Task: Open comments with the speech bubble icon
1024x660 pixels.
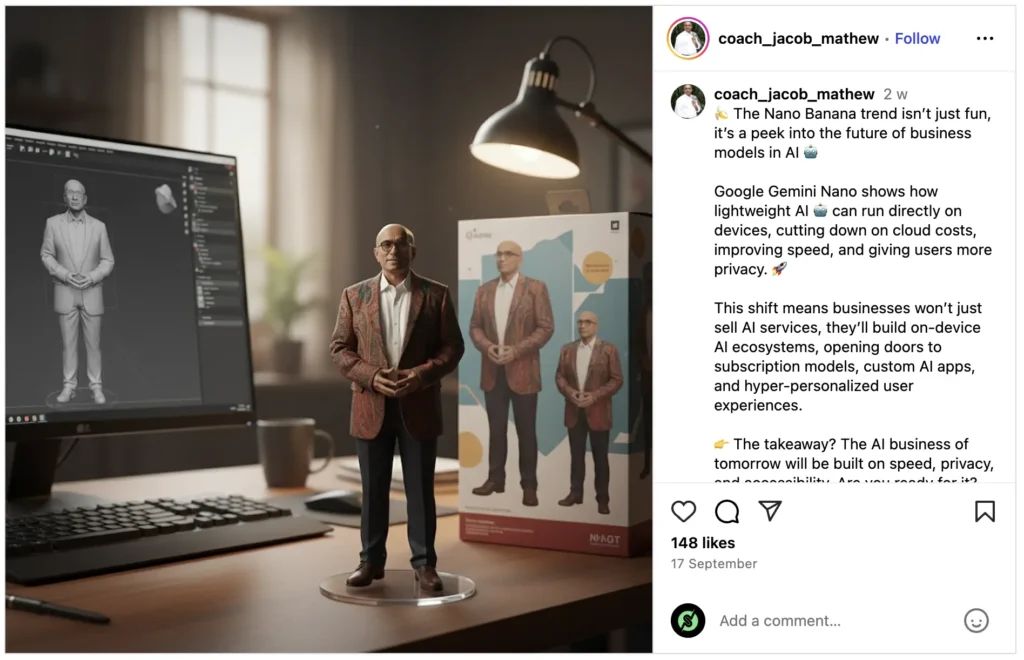Action: click(x=727, y=511)
